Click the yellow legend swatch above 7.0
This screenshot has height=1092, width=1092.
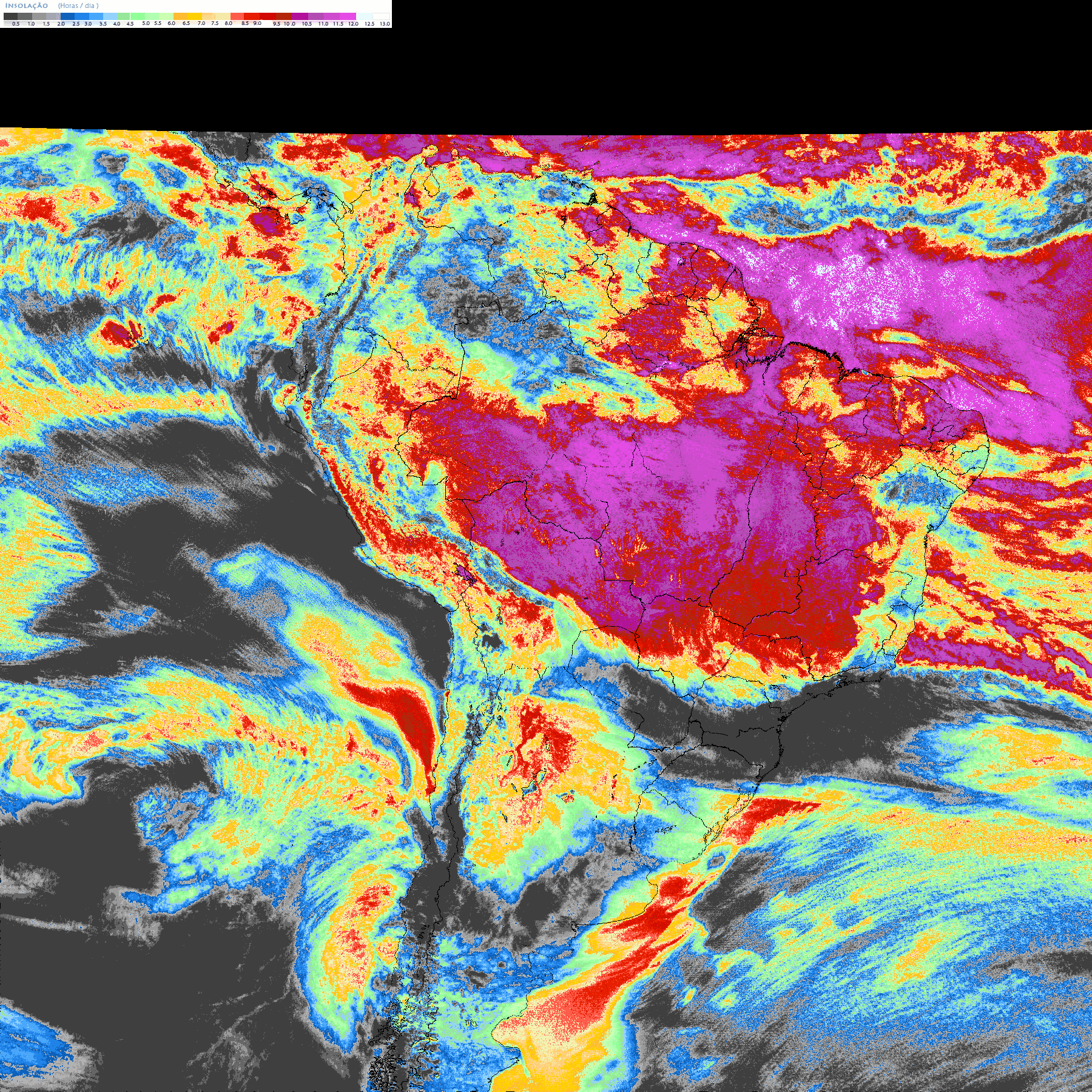[x=195, y=16]
